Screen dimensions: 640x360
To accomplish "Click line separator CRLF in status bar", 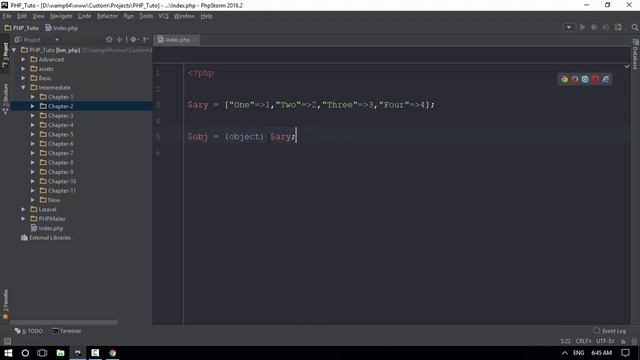I will tap(583, 341).
